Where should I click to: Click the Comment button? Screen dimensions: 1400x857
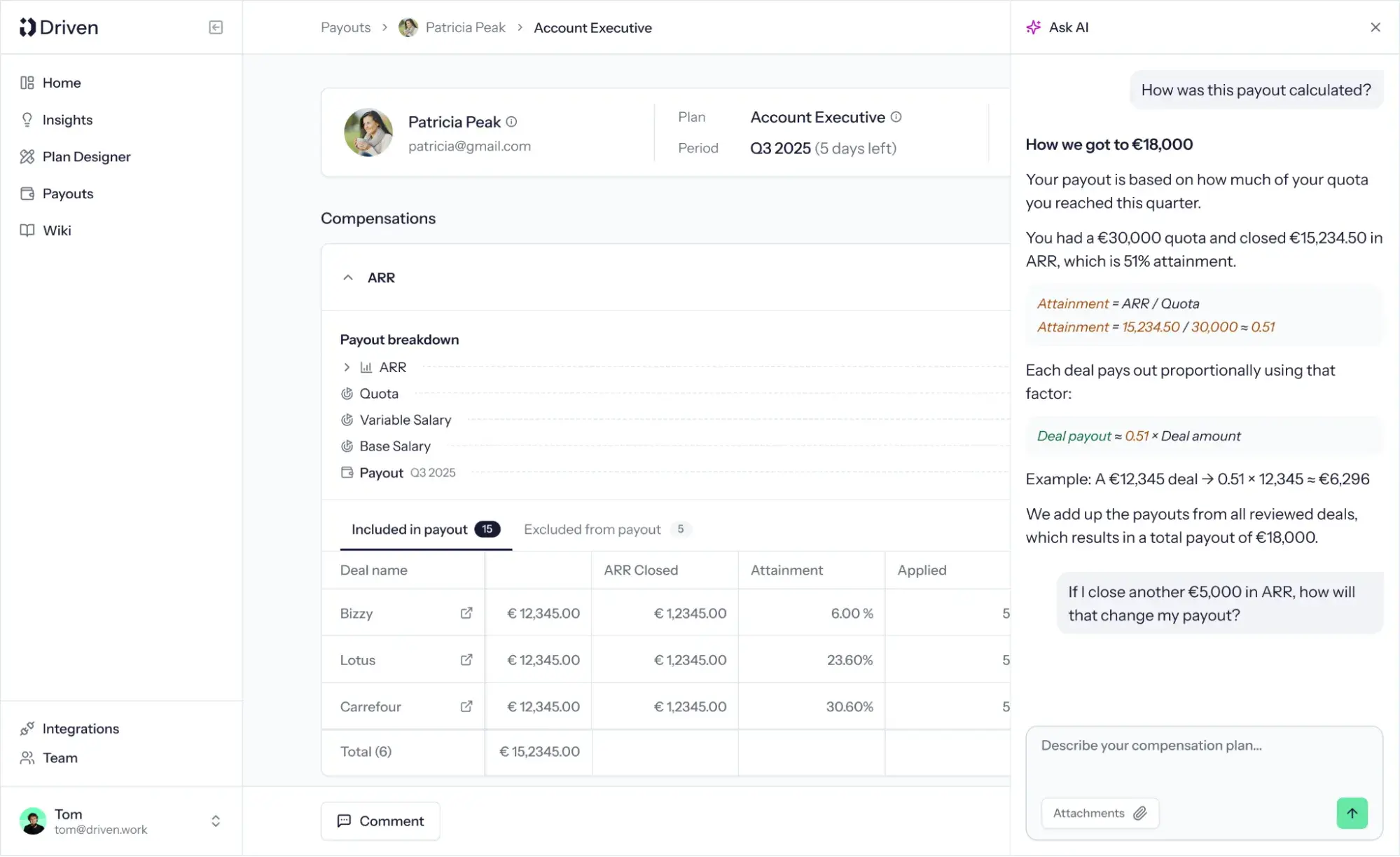(x=380, y=821)
